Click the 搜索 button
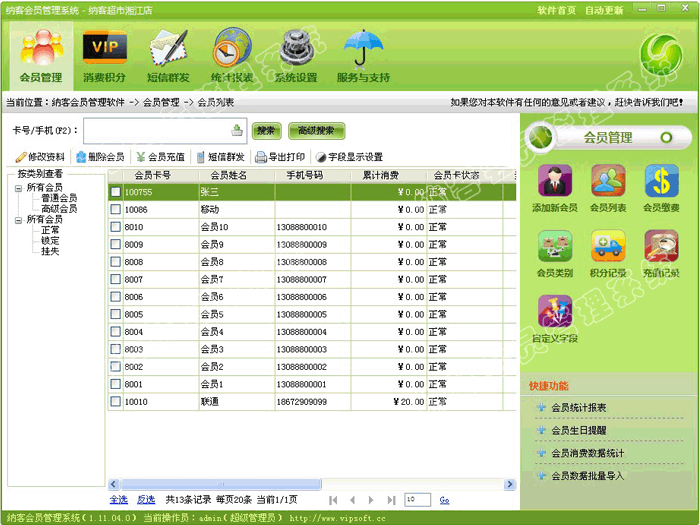 [x=267, y=131]
